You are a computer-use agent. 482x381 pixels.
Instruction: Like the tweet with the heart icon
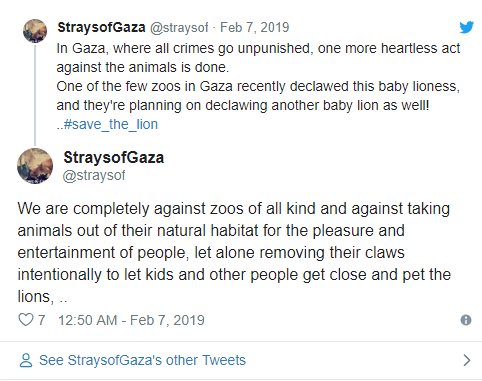pos(26,320)
